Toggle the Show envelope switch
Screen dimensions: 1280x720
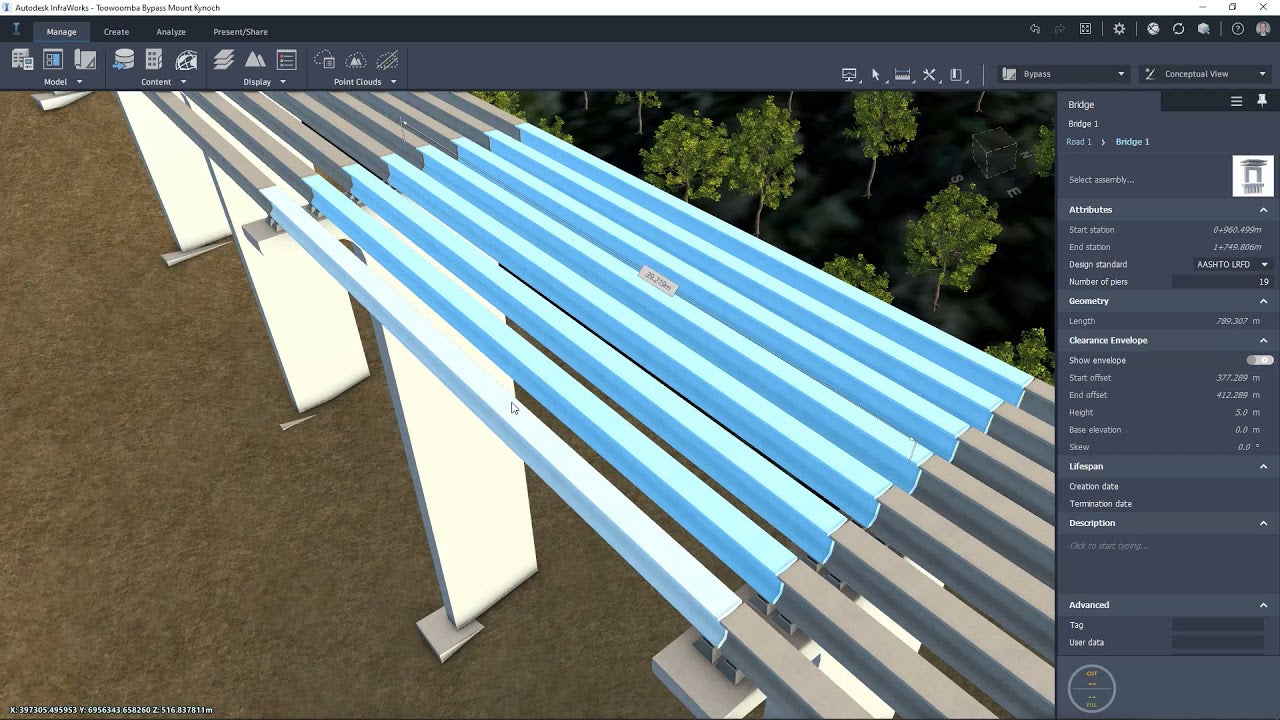point(1259,360)
